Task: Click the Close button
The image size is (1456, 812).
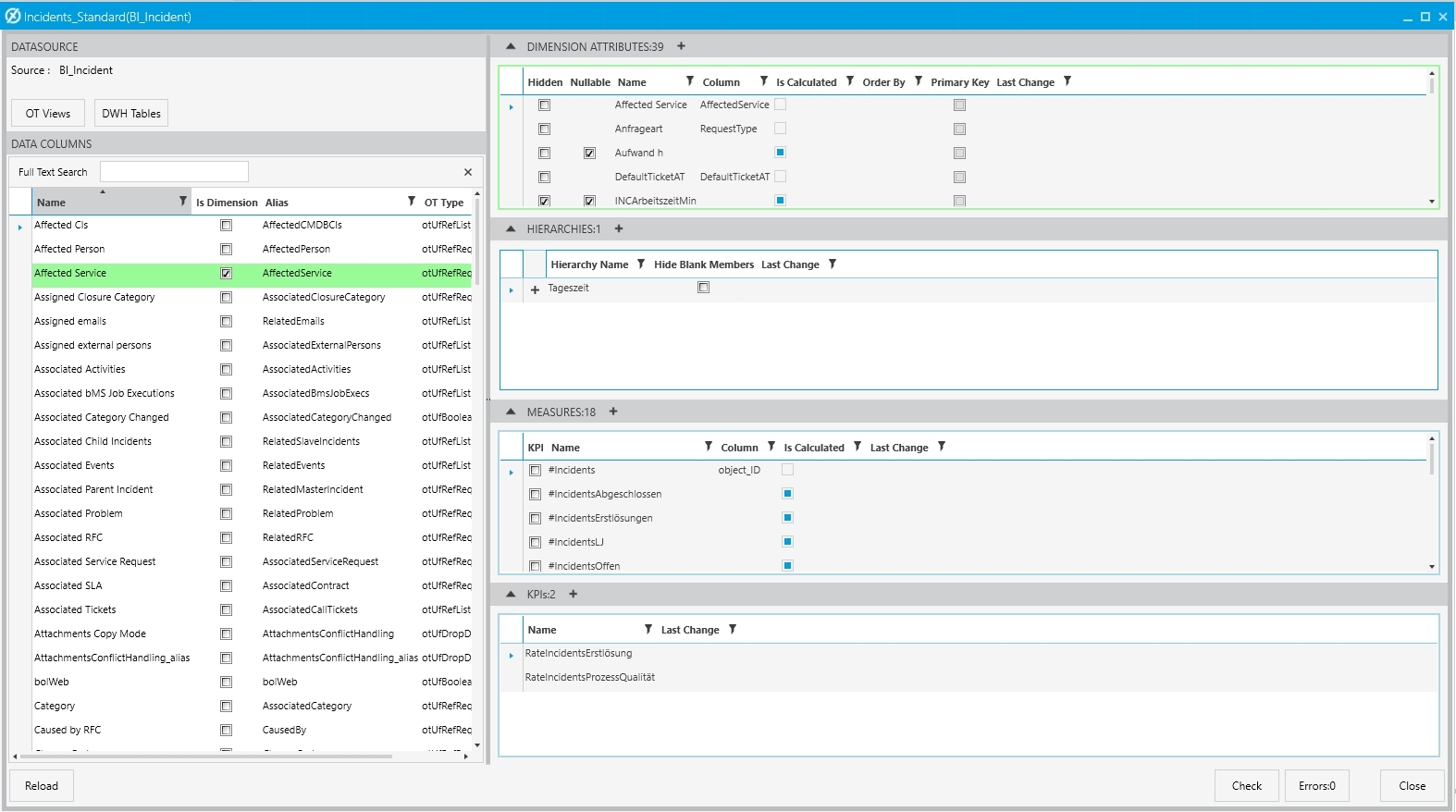Action: (1413, 785)
